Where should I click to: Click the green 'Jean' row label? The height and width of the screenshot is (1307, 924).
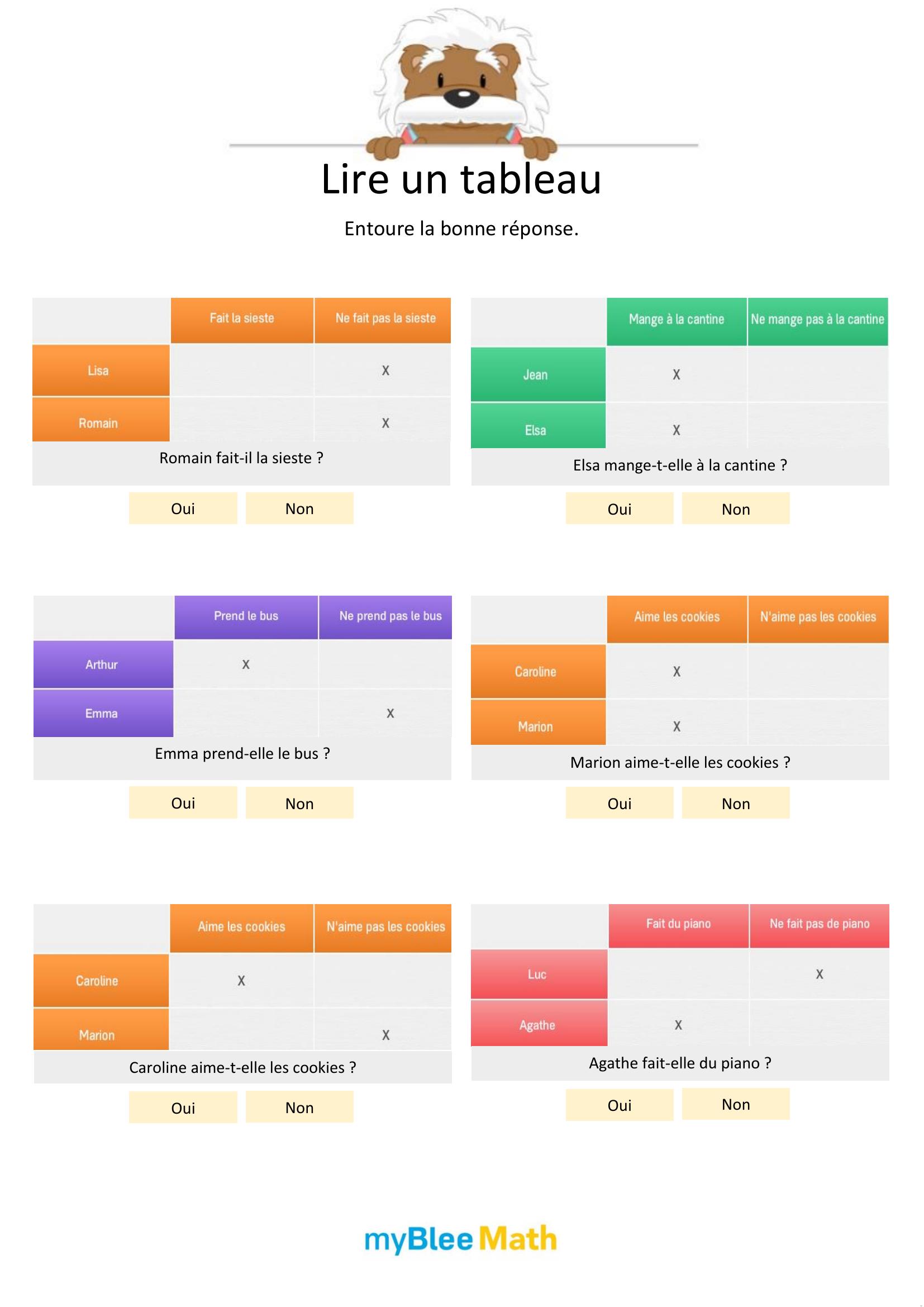click(536, 374)
